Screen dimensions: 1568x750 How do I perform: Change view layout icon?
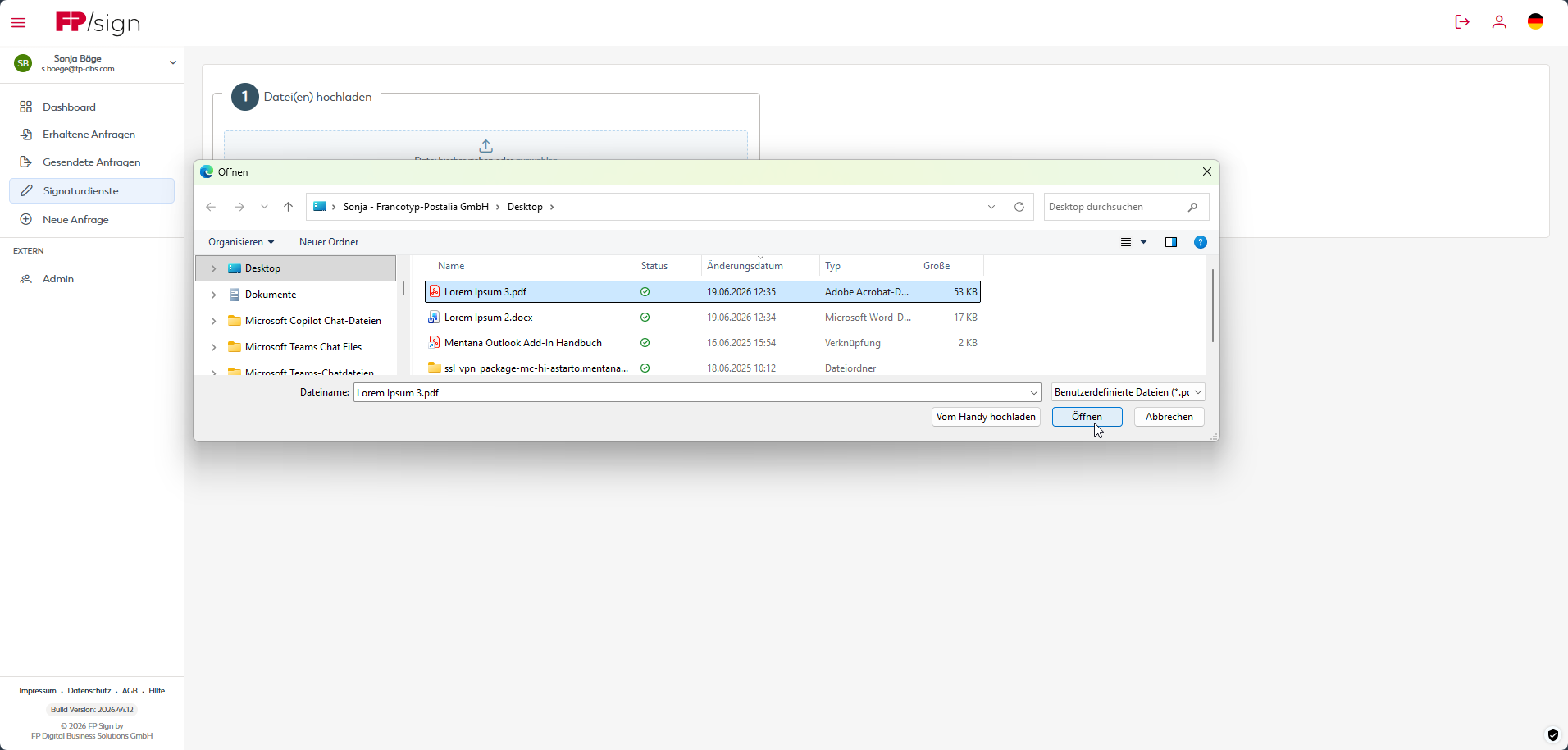click(x=1126, y=242)
